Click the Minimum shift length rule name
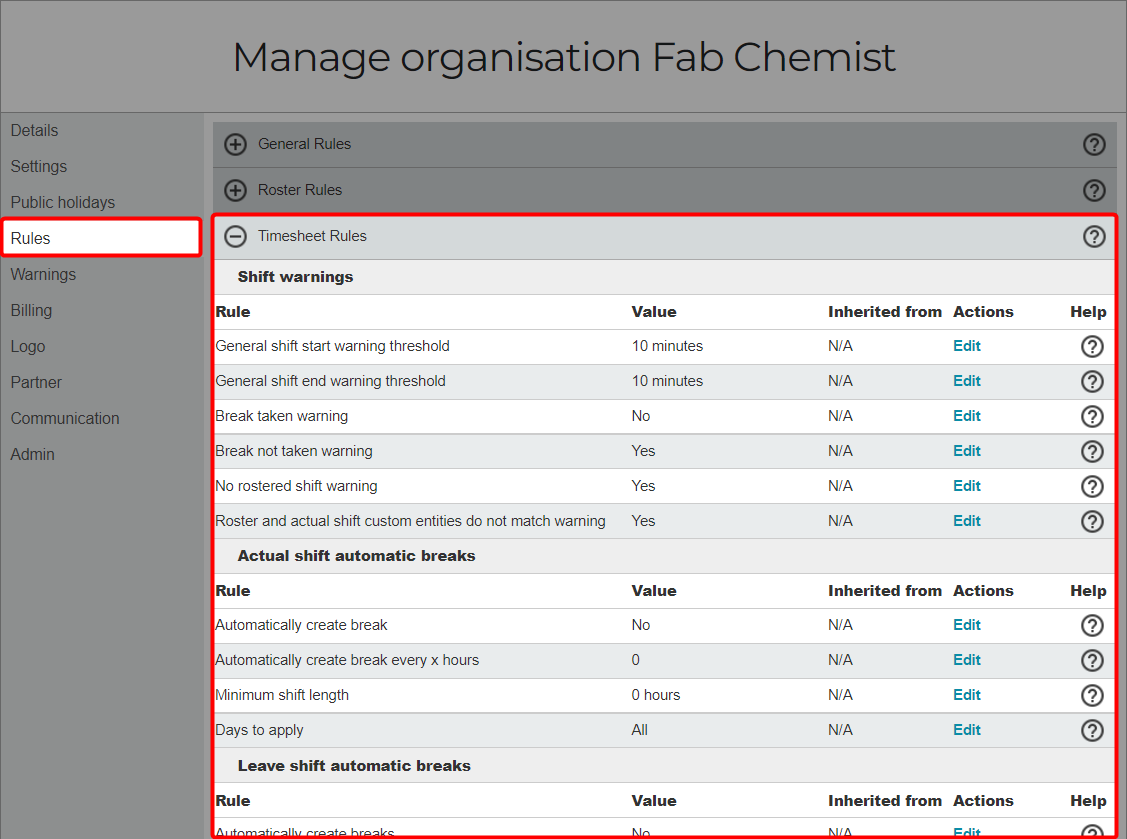The width and height of the screenshot is (1127, 839). click(282, 694)
